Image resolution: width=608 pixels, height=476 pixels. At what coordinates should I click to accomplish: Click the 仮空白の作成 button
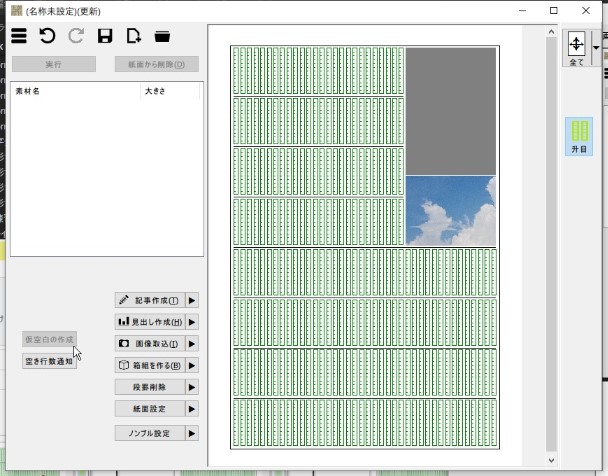(49, 340)
